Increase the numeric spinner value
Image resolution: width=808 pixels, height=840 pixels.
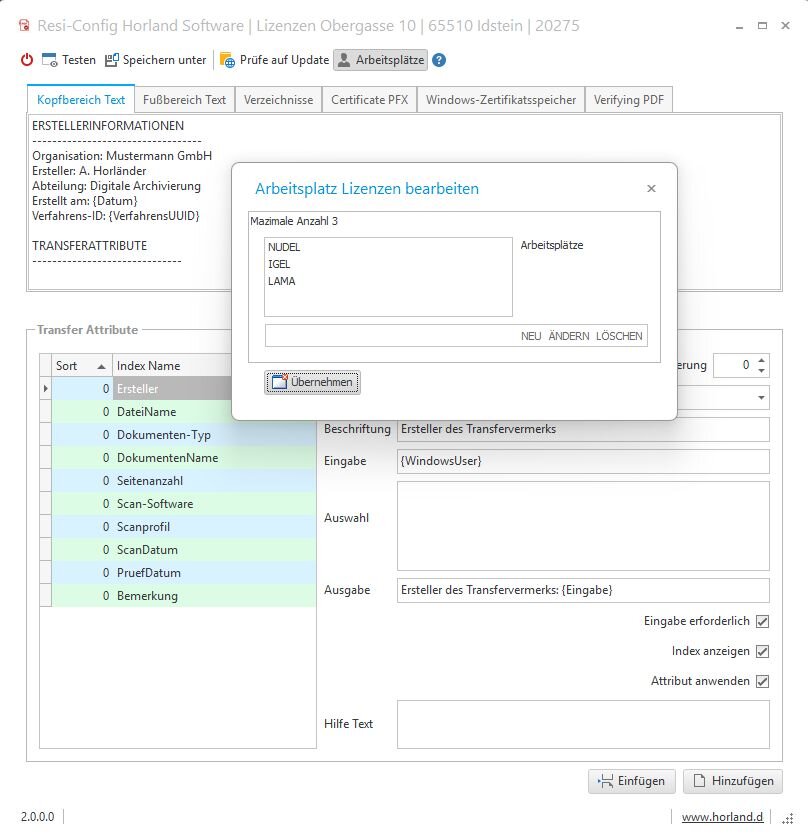tap(762, 360)
